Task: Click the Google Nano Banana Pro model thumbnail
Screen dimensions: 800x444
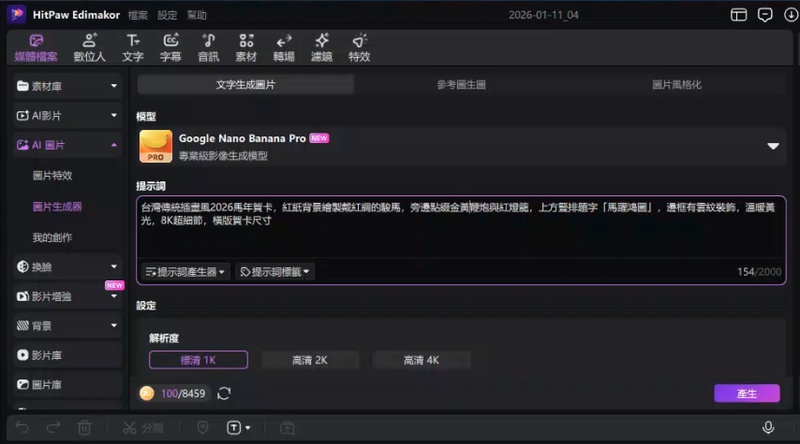Action: (x=156, y=146)
